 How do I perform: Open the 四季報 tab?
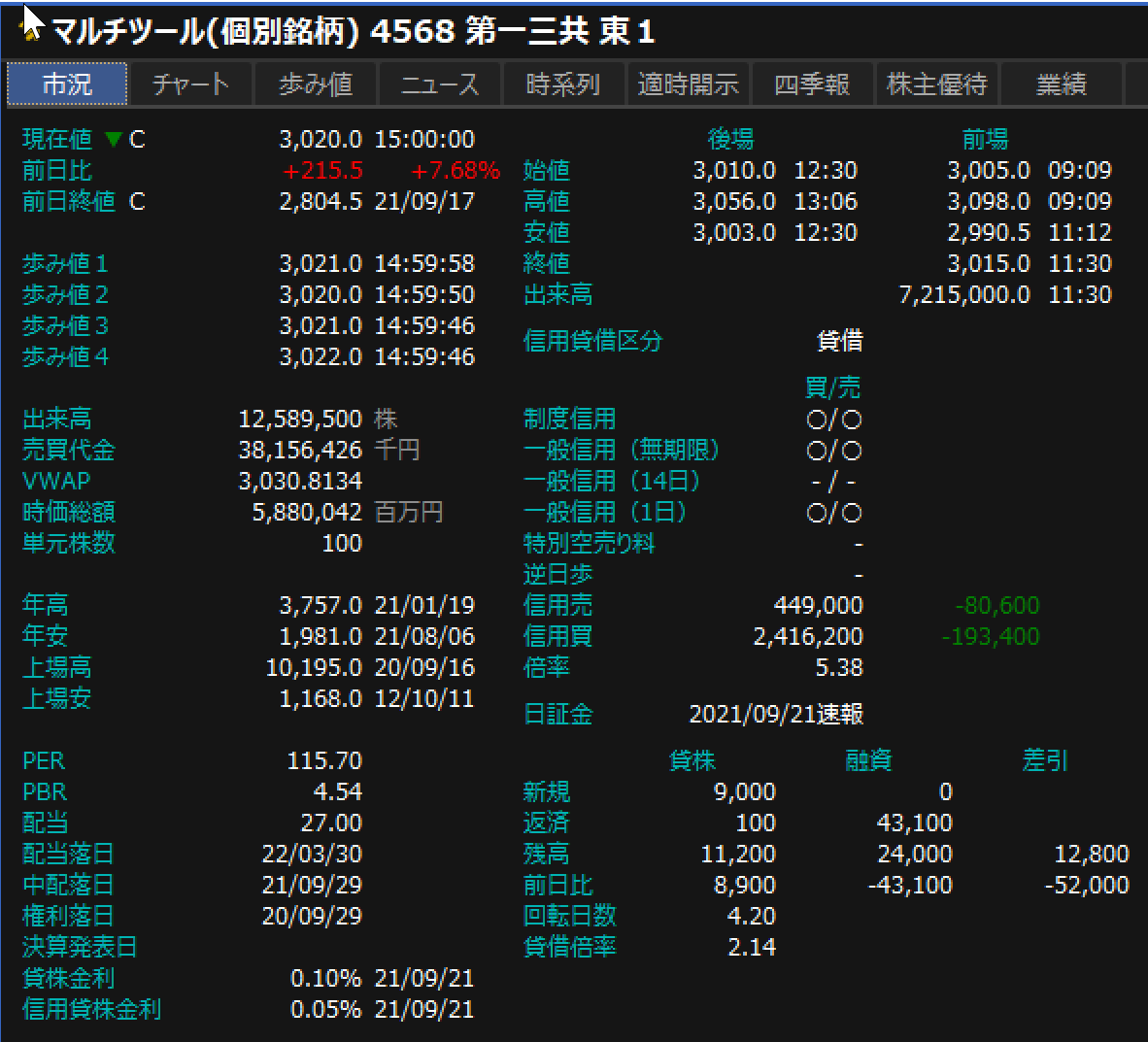812,84
